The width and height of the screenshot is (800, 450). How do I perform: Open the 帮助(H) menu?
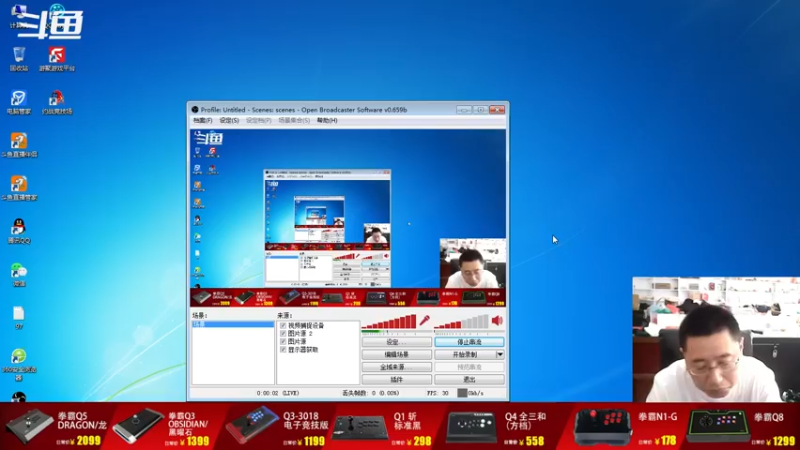tap(327, 120)
